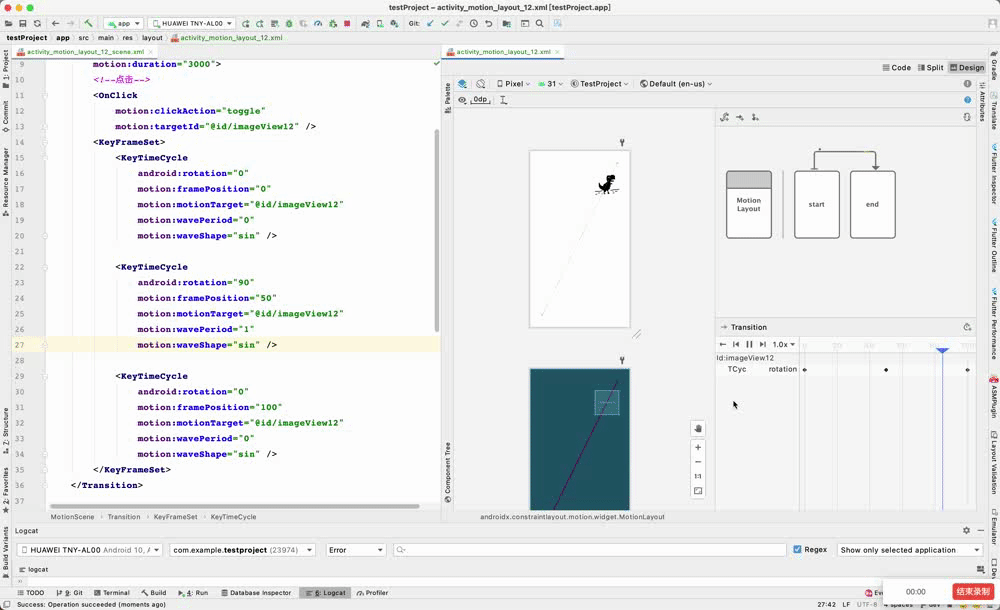Image resolution: width=1000 pixels, height=610 pixels.
Task: Select the activity_motion_layout_12_scene.xml editor tab
Action: click(x=85, y=52)
